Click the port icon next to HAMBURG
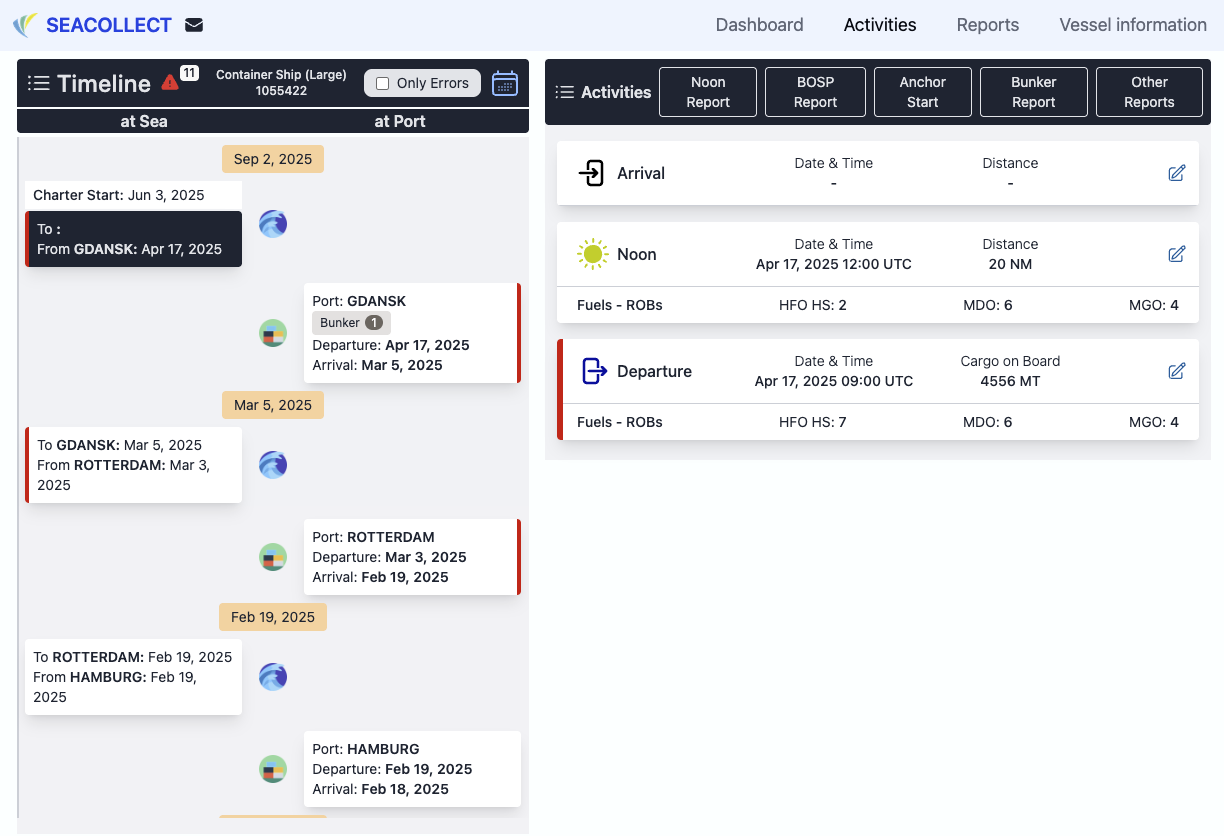 (273, 769)
